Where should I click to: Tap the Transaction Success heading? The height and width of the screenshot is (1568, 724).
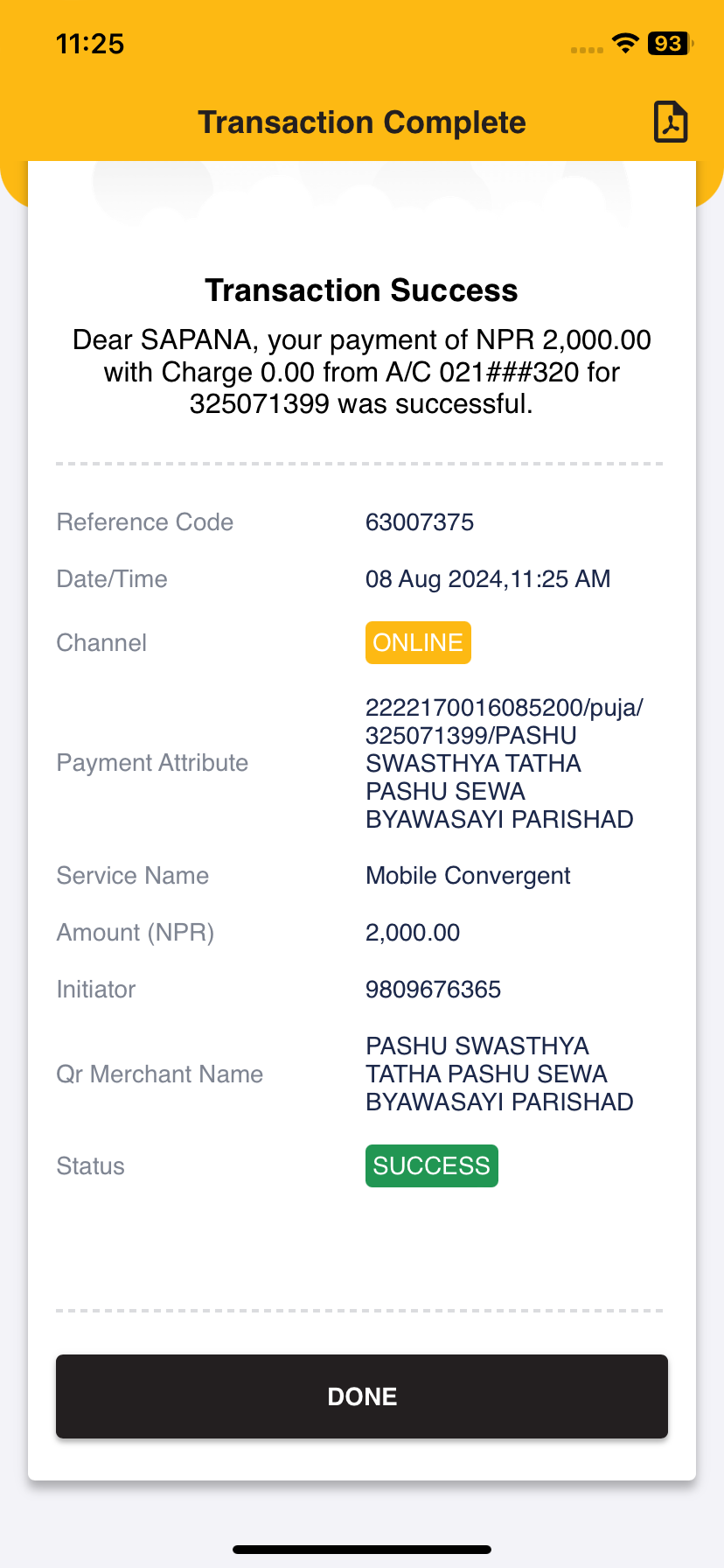tap(361, 290)
